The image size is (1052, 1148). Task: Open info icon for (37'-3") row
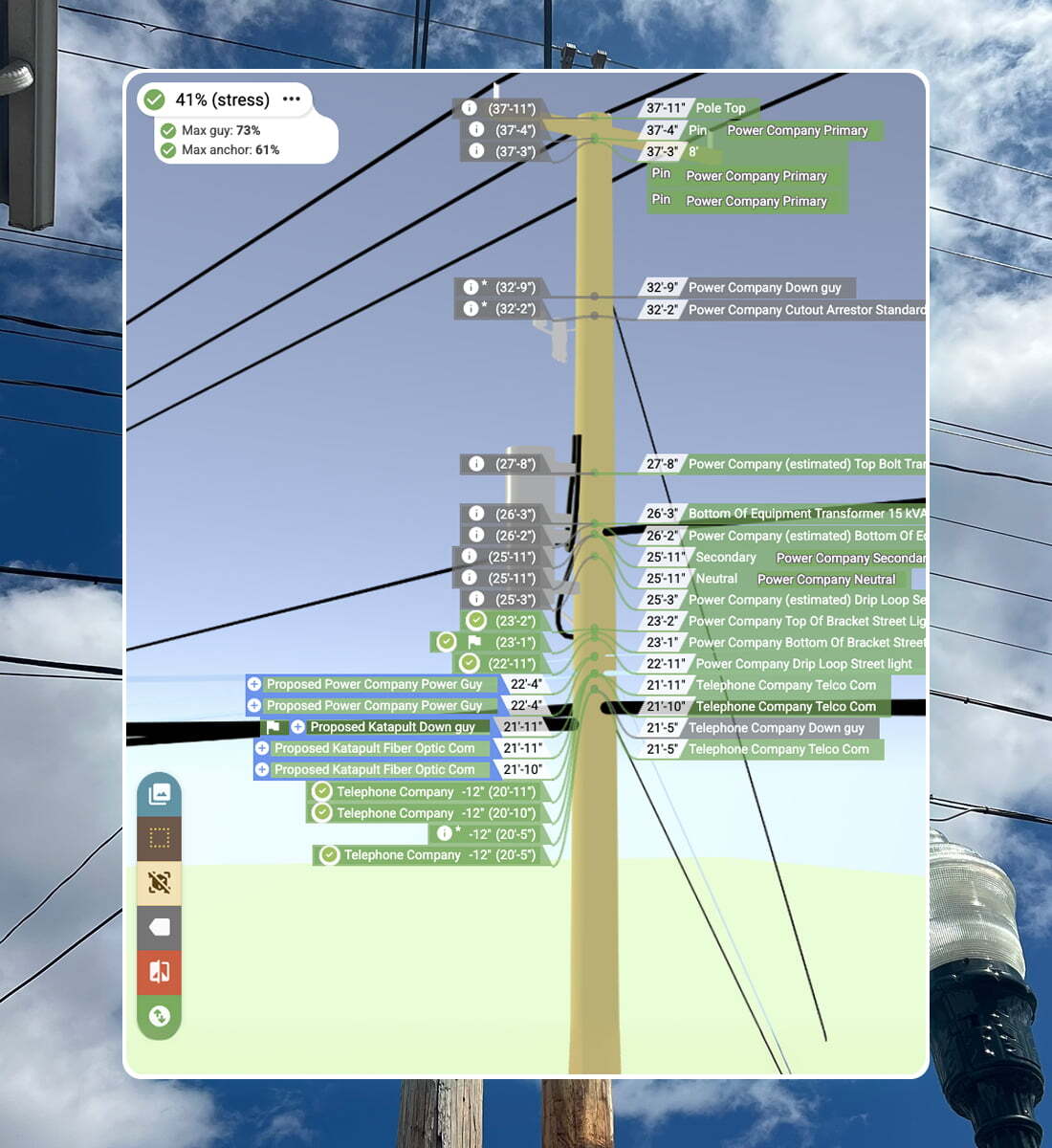click(x=476, y=151)
